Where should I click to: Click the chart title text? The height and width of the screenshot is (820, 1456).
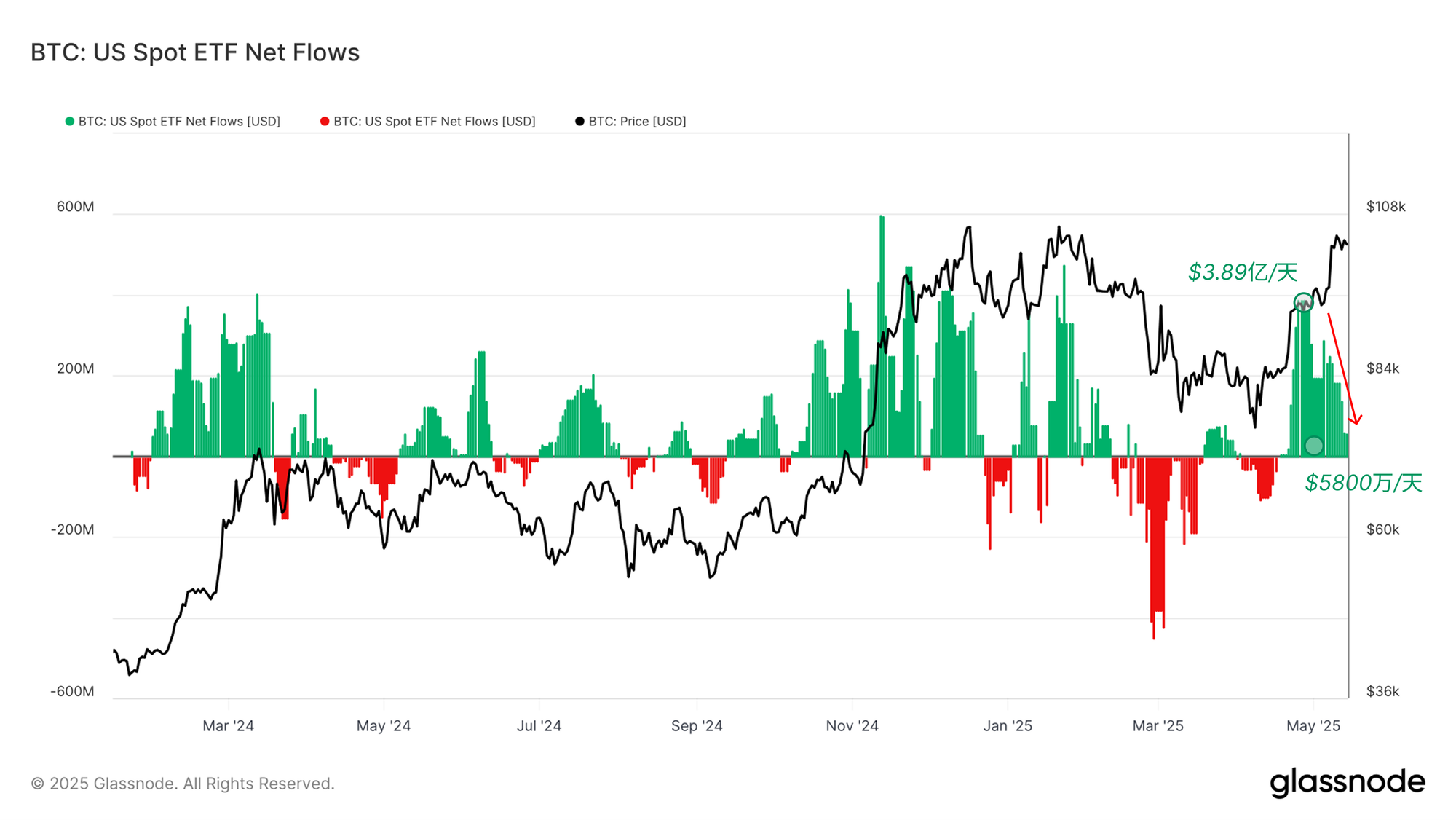195,52
